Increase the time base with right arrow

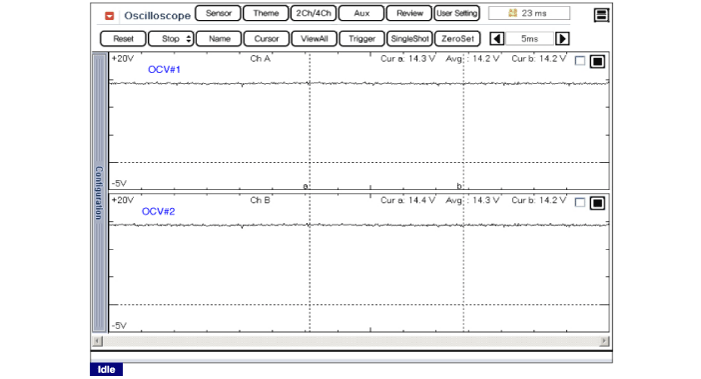(x=562, y=39)
